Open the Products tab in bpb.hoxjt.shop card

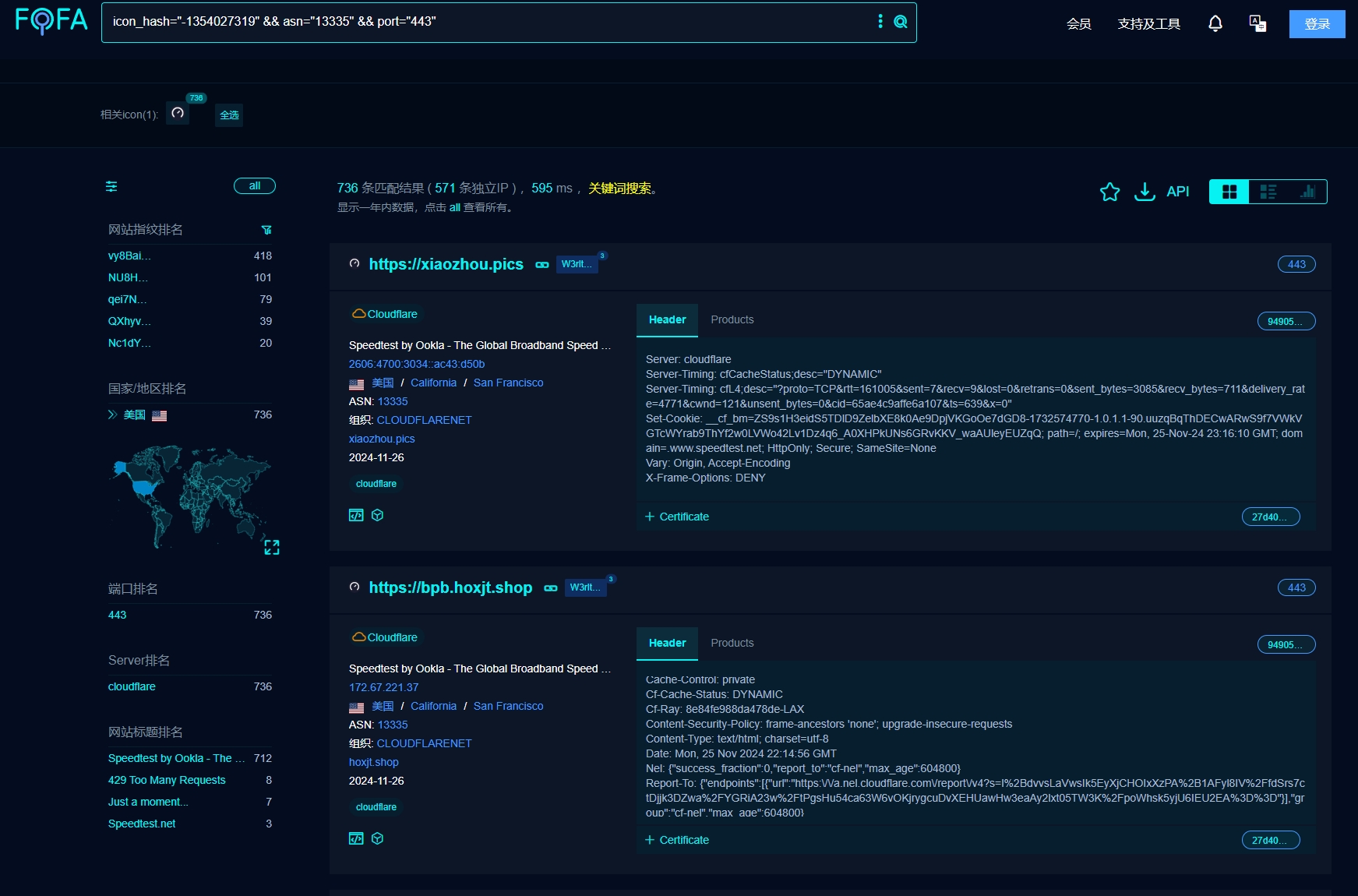coord(732,644)
